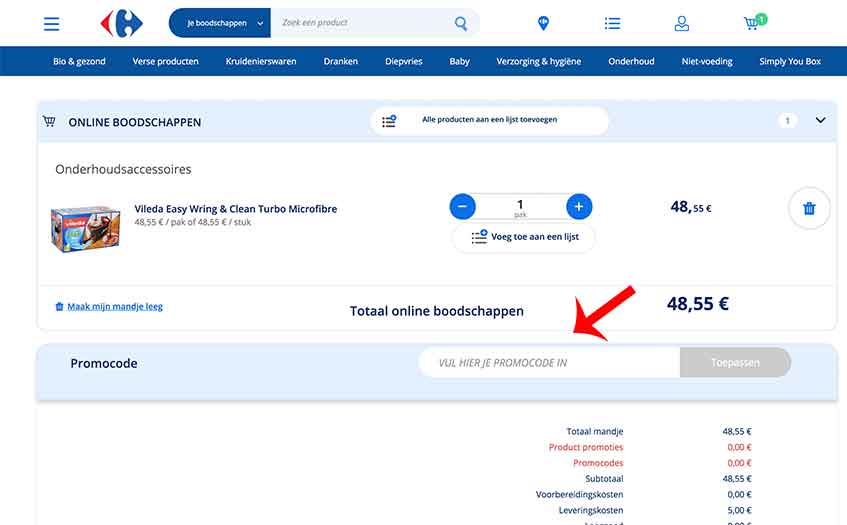
Task: Collapse the Online Boodschappen section chevron
Action: click(x=821, y=120)
